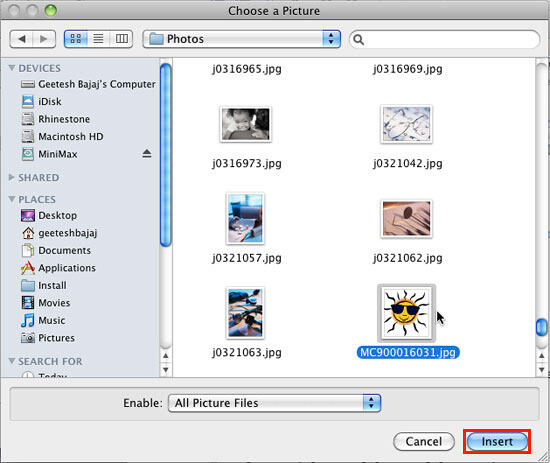Screen dimensions: 550x463
Task: Select the j0321057.jpg thumbnail
Action: coord(245,219)
